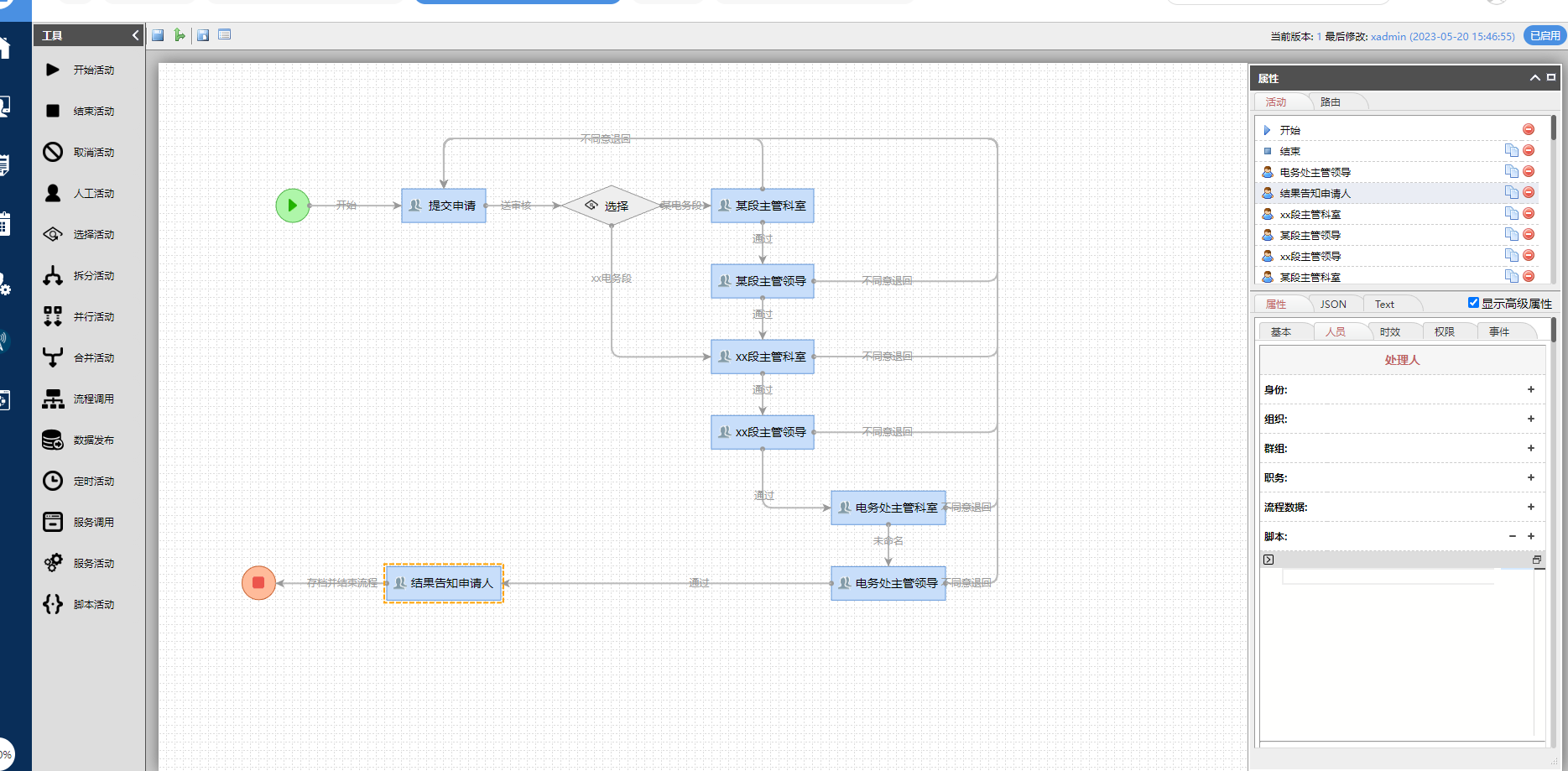Click the green branch arrow toolbar icon
1568x771 pixels.
click(180, 35)
